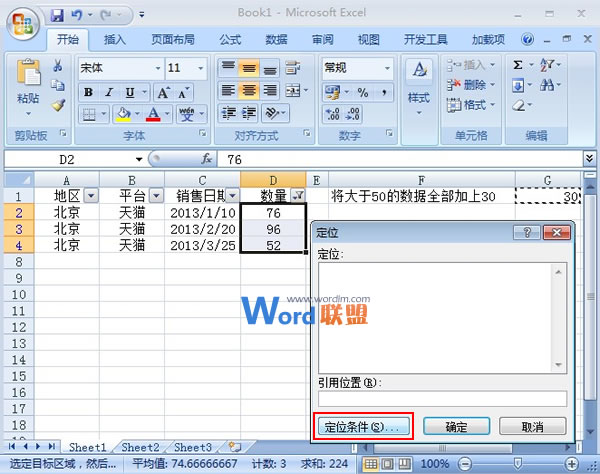
Task: Click the AutoSum sigma icon
Action: 518,65
